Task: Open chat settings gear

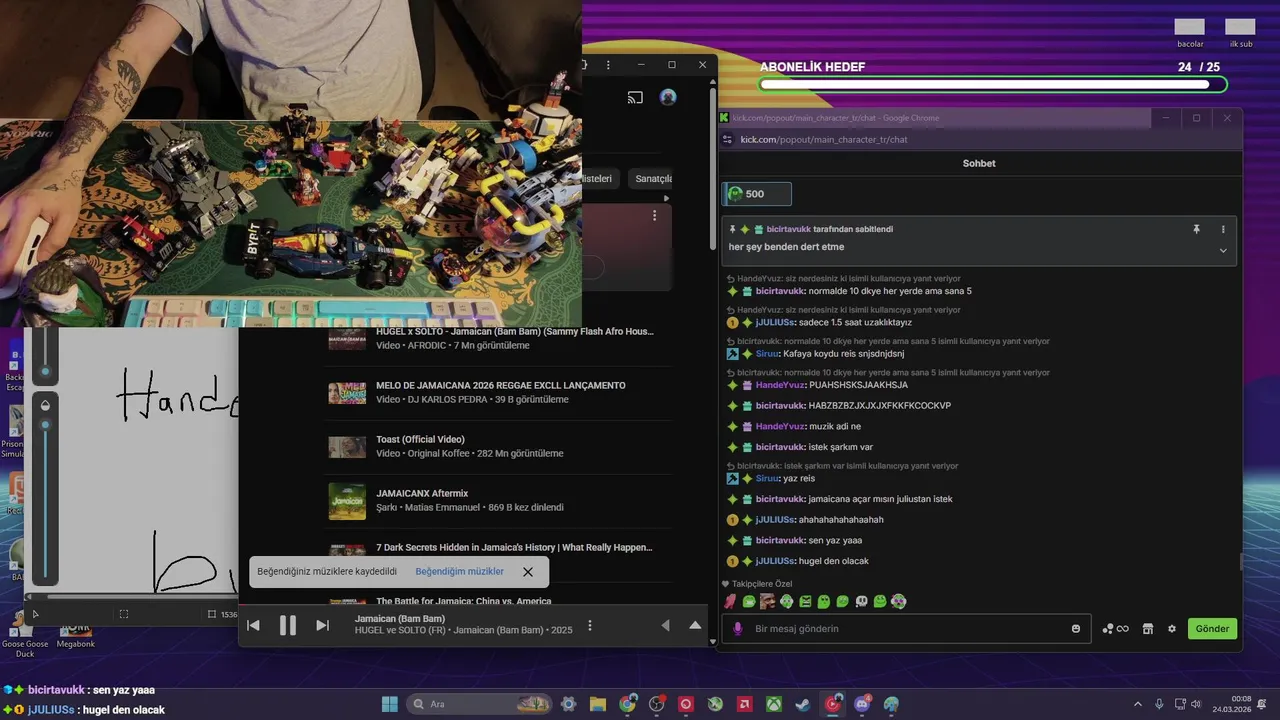Action: (1172, 629)
